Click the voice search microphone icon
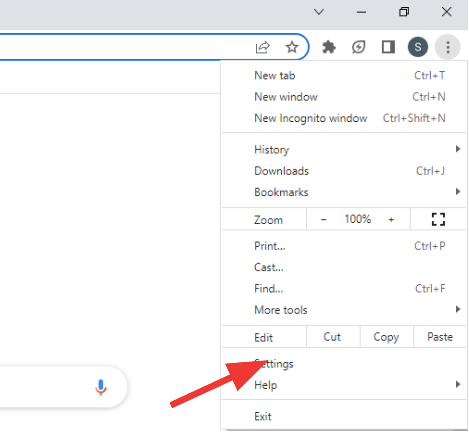Viewport: 469px width, 435px height. [x=101, y=387]
